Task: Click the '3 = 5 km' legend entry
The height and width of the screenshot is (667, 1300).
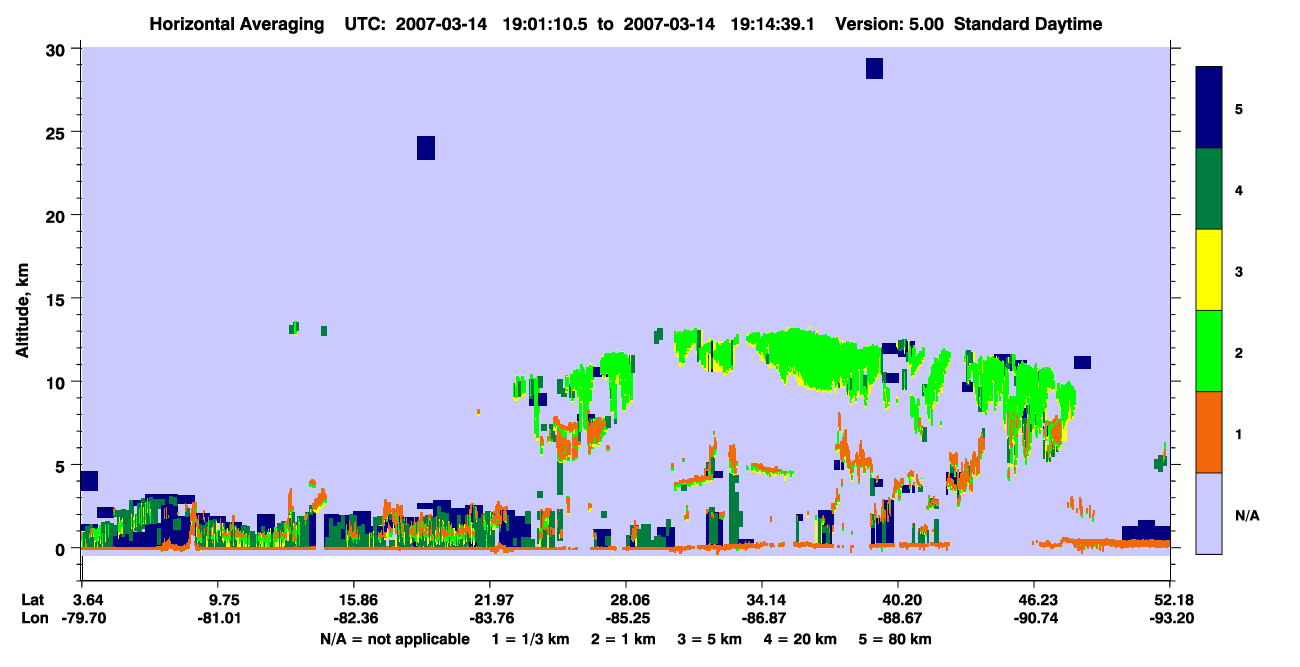Action: (709, 639)
